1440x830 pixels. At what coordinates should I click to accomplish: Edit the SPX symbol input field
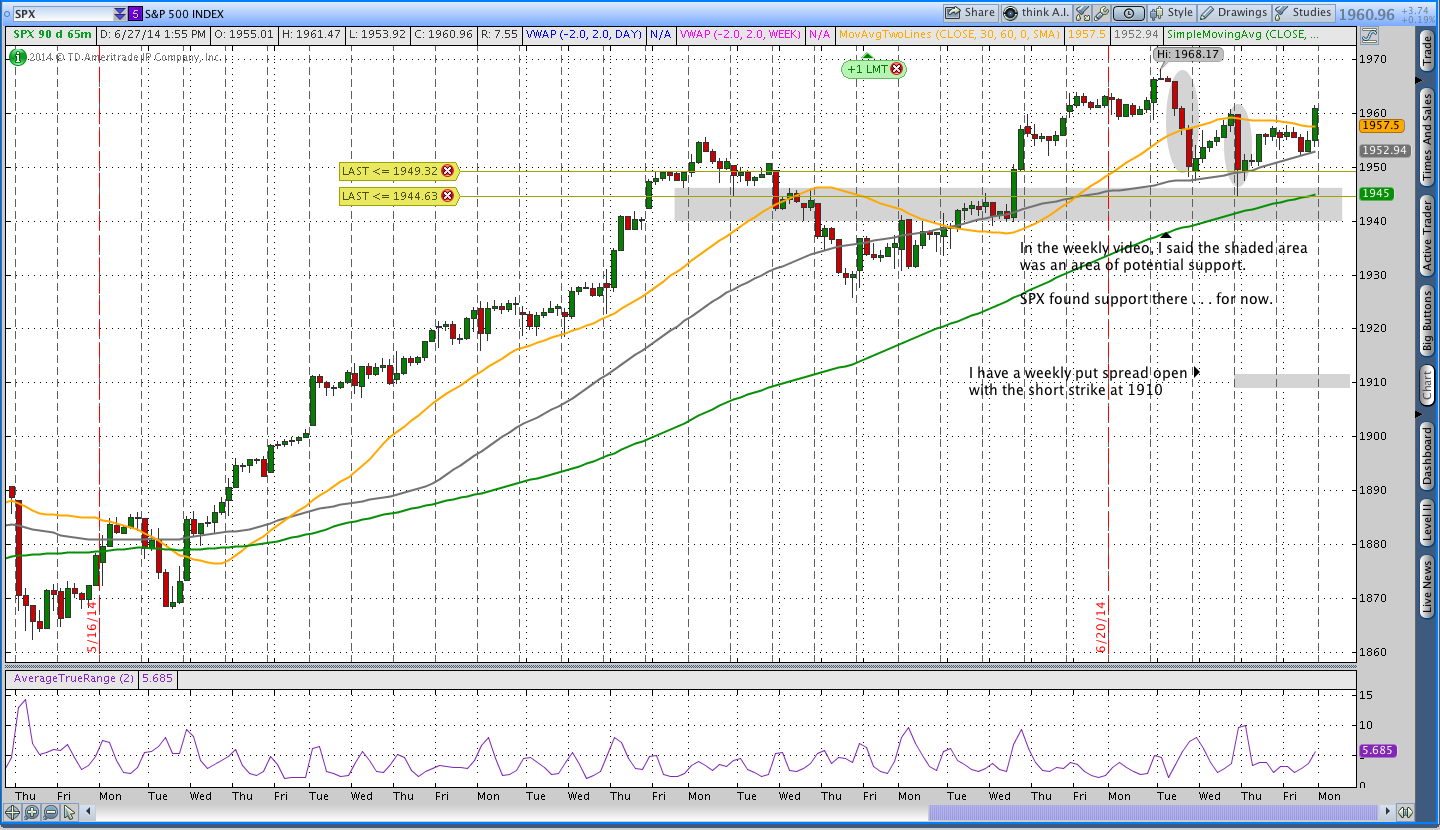point(62,14)
